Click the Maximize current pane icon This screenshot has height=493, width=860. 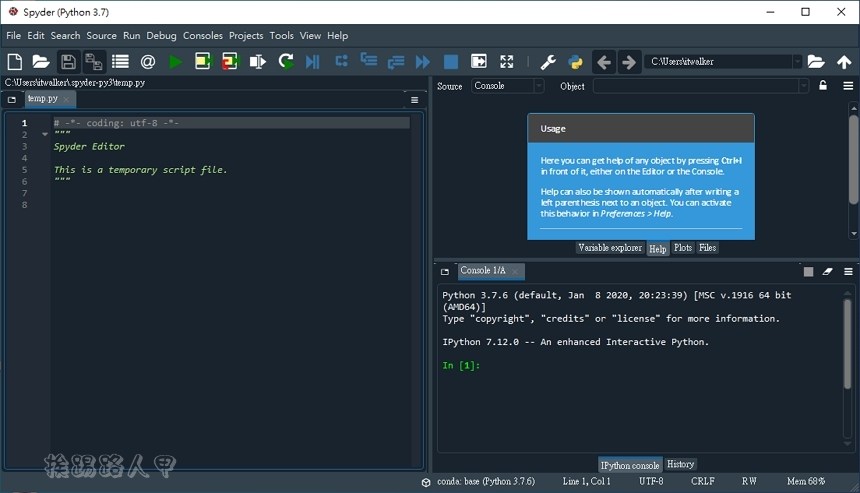point(506,62)
